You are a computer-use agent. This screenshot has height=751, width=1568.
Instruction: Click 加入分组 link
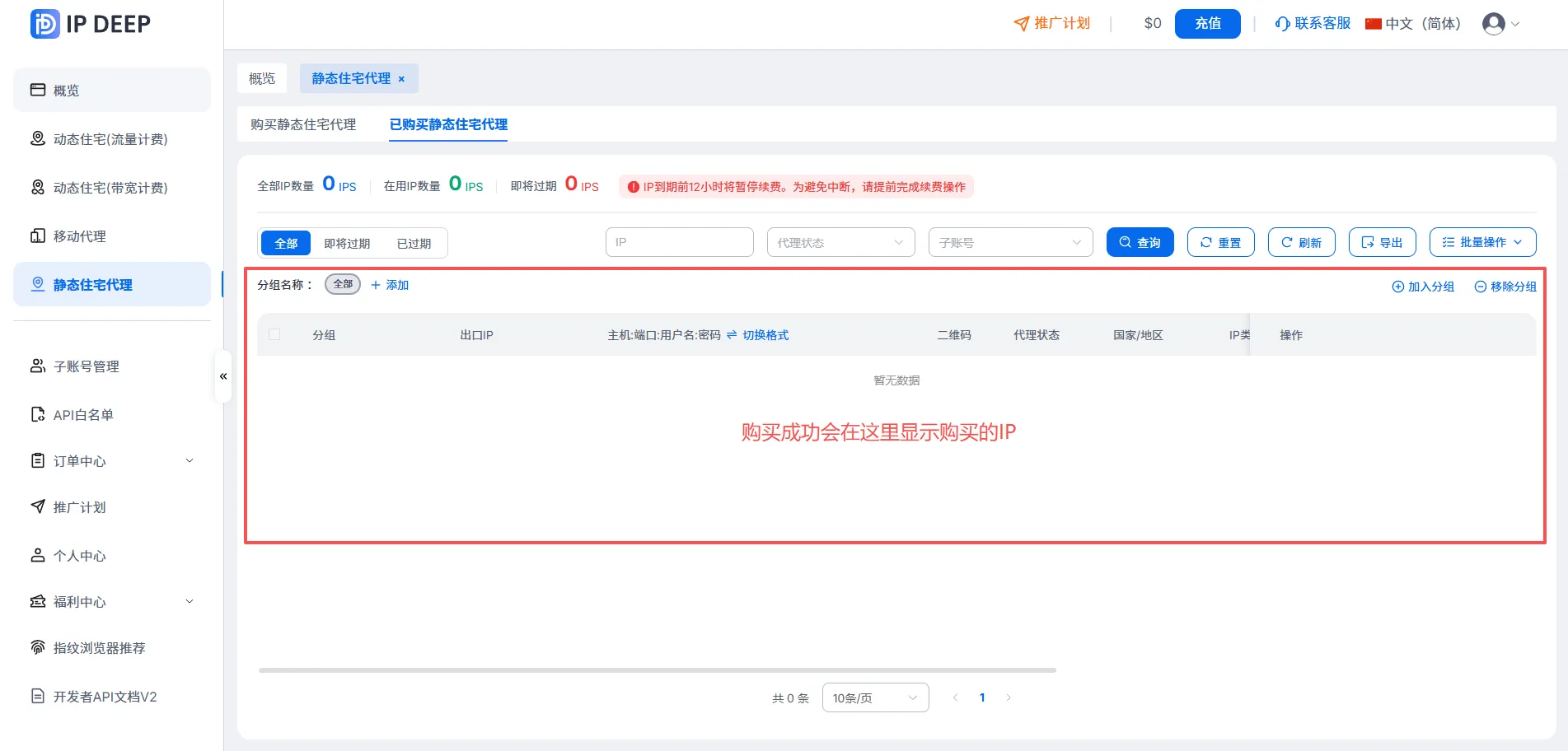click(x=1423, y=287)
